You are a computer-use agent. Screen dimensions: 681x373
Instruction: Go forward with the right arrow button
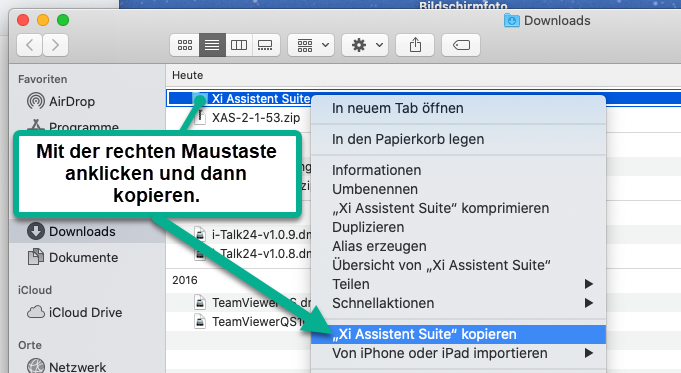[x=55, y=45]
